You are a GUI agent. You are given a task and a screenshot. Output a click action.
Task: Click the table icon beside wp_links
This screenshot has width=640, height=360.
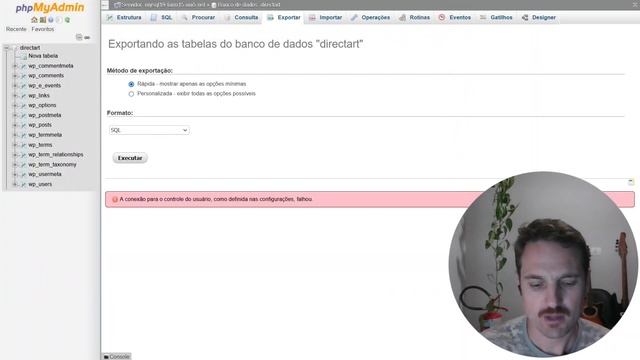[x=23, y=96]
